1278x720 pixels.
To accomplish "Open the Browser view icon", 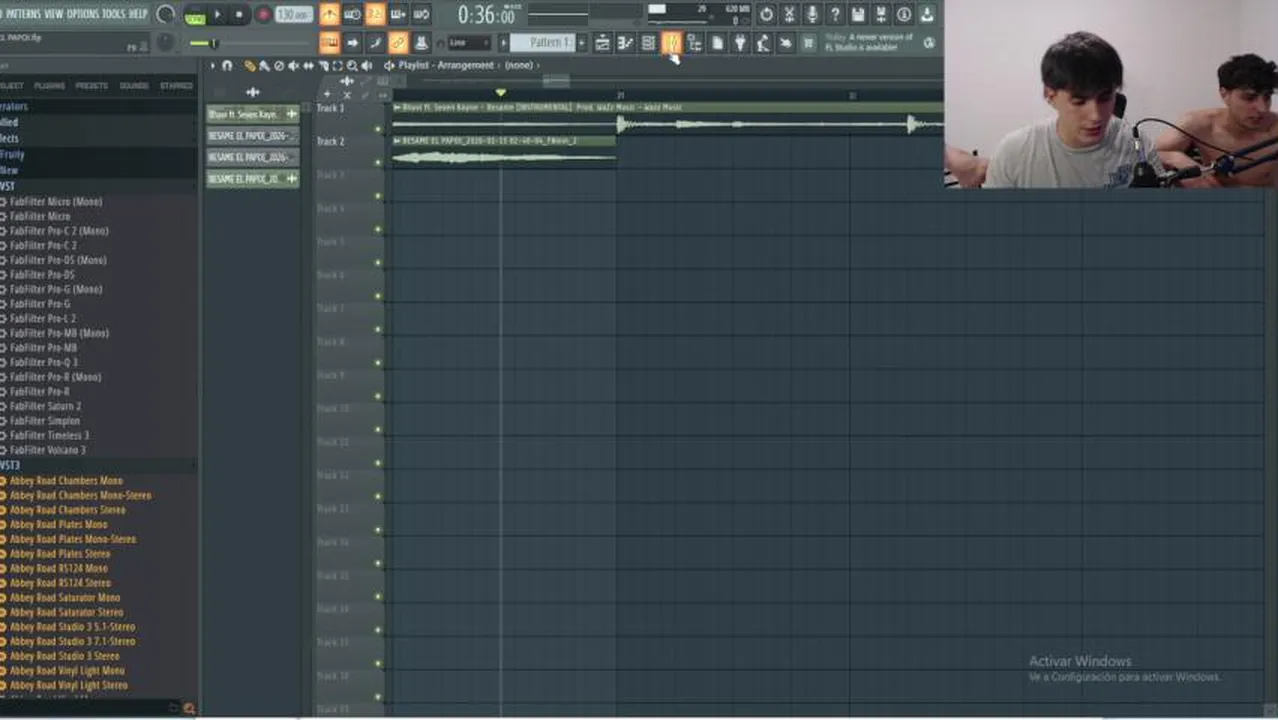I will [694, 43].
